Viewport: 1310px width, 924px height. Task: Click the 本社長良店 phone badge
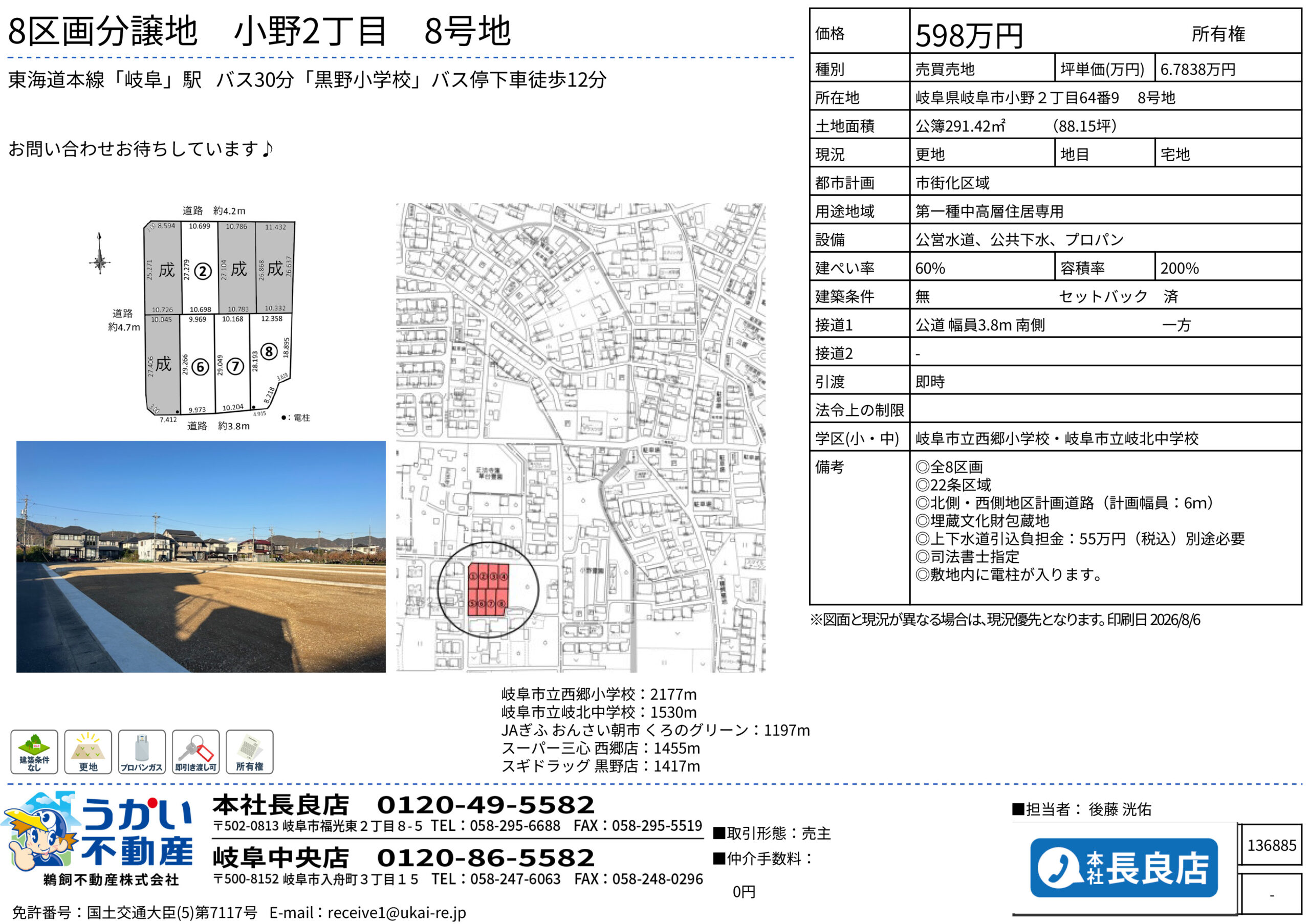pyautogui.click(x=1123, y=868)
